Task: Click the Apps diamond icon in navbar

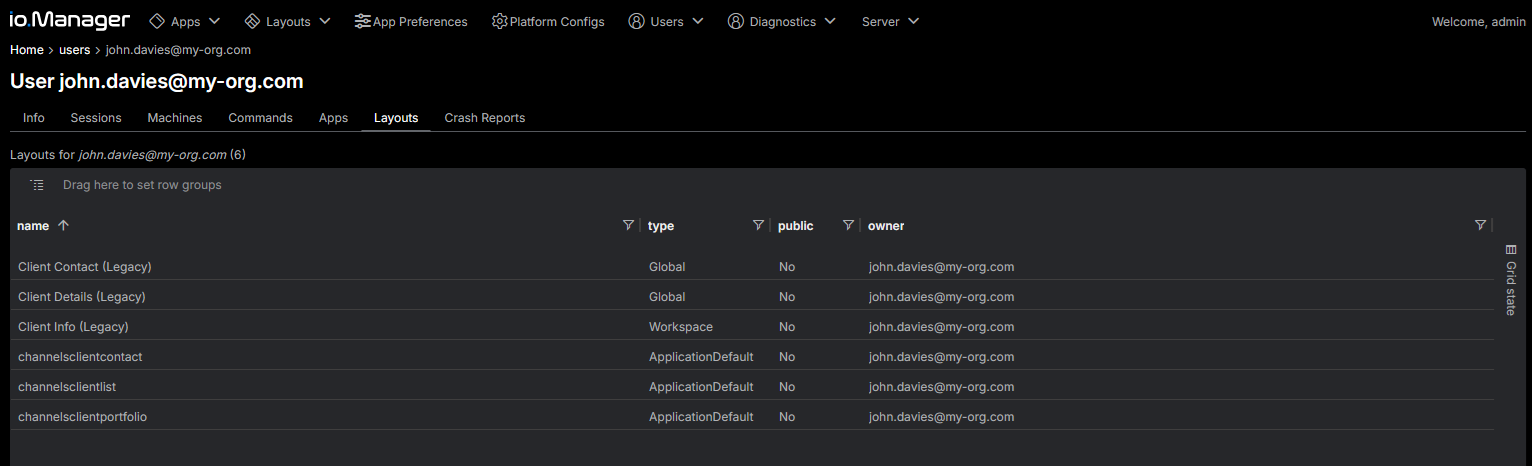Action: coord(157,21)
